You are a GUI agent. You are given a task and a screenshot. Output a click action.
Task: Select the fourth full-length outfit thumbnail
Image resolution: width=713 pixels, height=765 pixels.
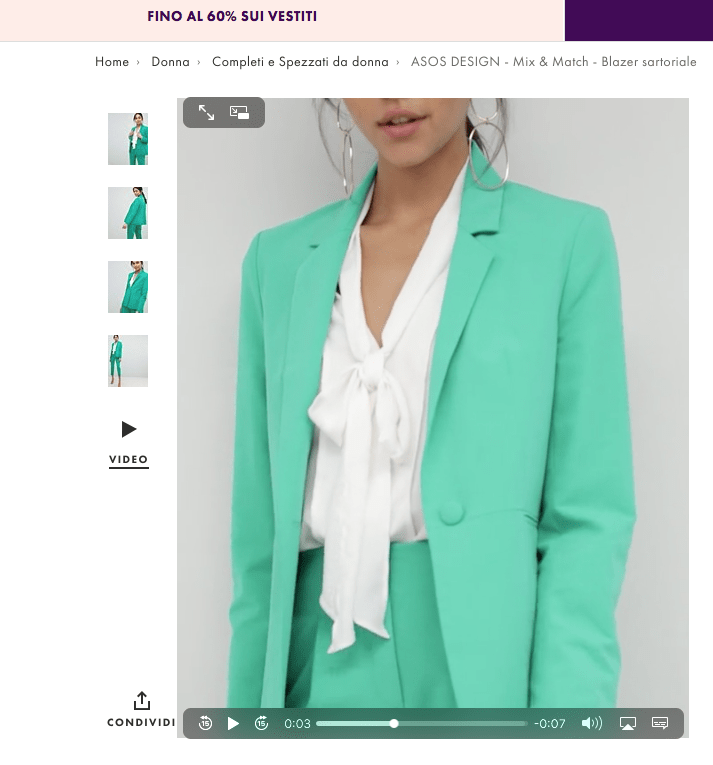pyautogui.click(x=128, y=361)
